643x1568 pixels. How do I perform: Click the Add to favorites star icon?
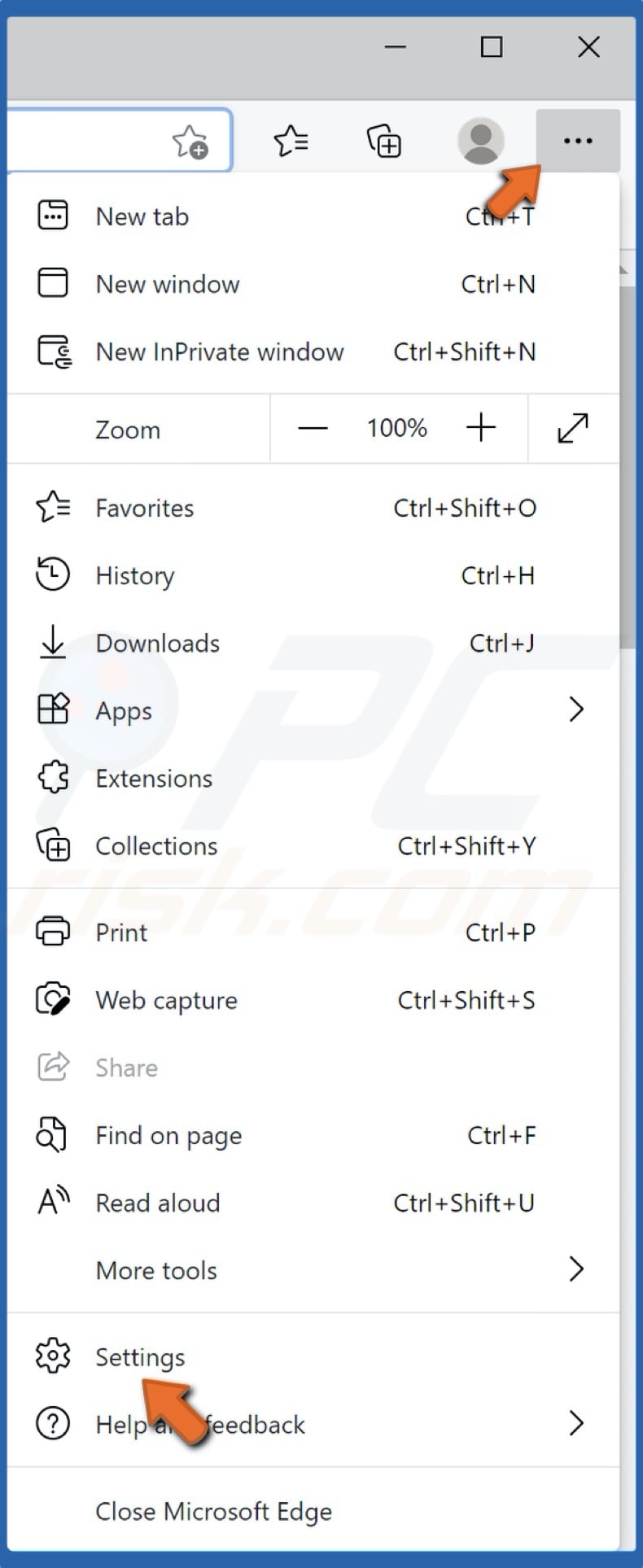pyautogui.click(x=190, y=140)
